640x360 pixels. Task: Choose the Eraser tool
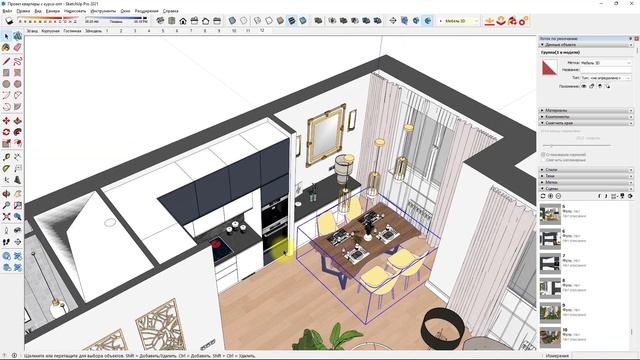[x=18, y=48]
